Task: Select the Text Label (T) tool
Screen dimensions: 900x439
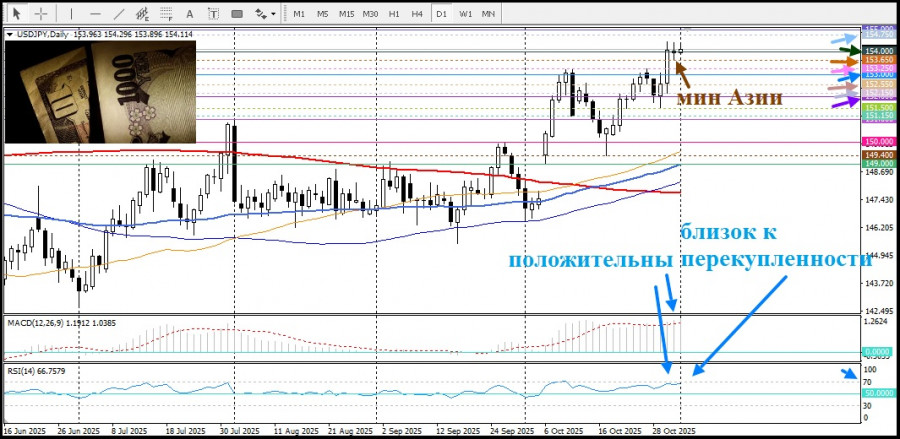Action: [213, 13]
